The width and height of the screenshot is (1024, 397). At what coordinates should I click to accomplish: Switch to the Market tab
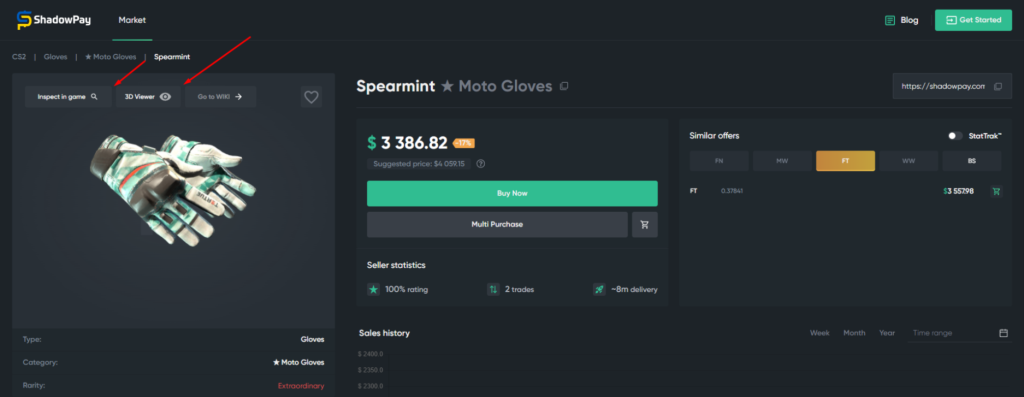(132, 20)
